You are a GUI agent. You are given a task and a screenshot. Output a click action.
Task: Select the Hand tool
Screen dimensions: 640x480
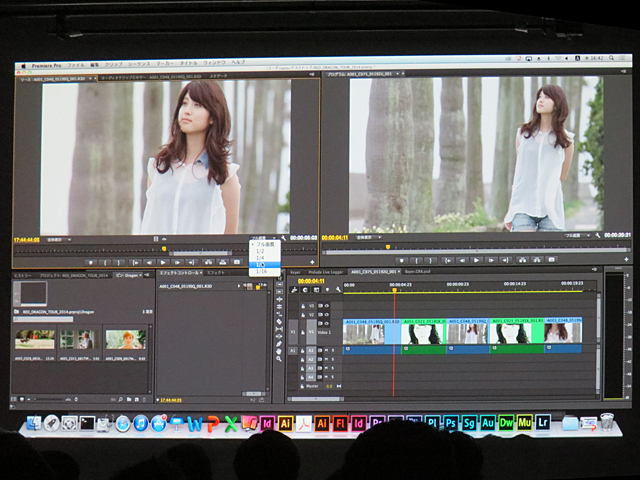click(279, 351)
